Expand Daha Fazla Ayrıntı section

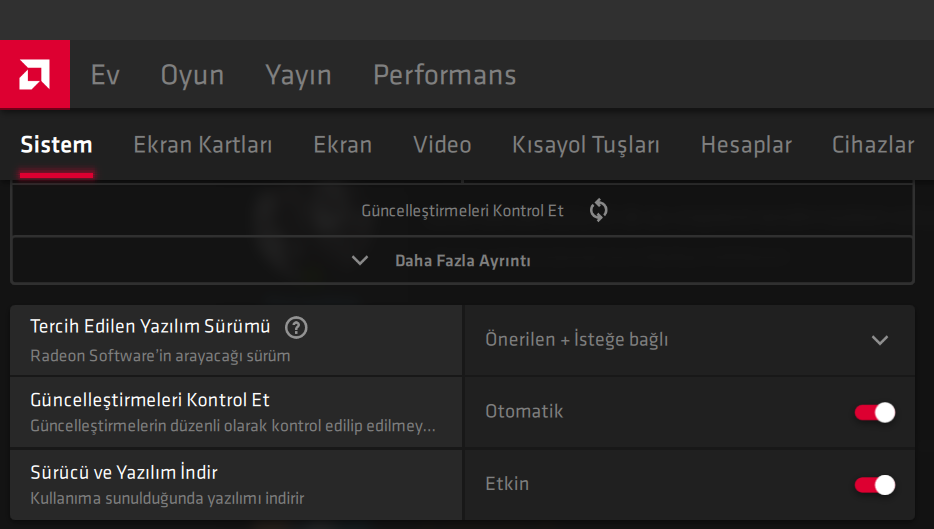click(462, 261)
